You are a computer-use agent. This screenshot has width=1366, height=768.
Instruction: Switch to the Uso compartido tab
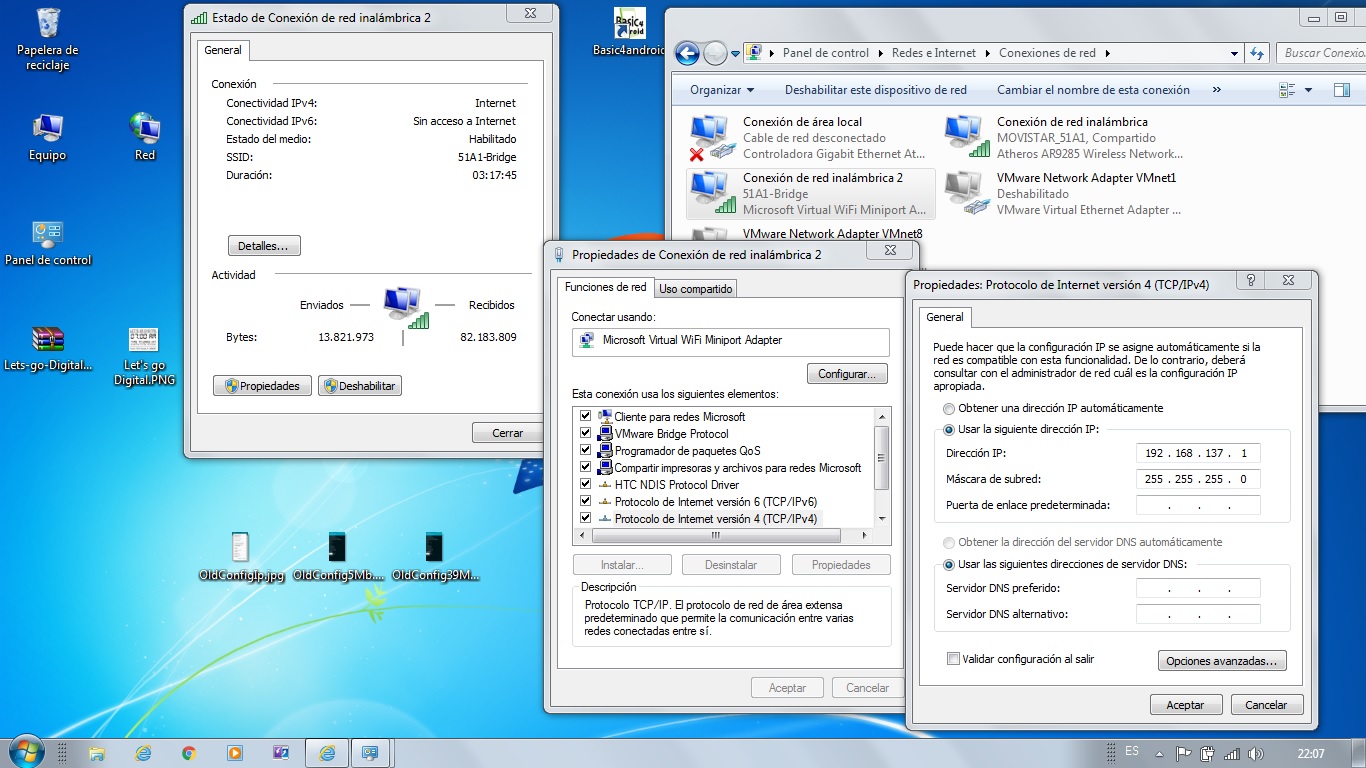pos(696,289)
